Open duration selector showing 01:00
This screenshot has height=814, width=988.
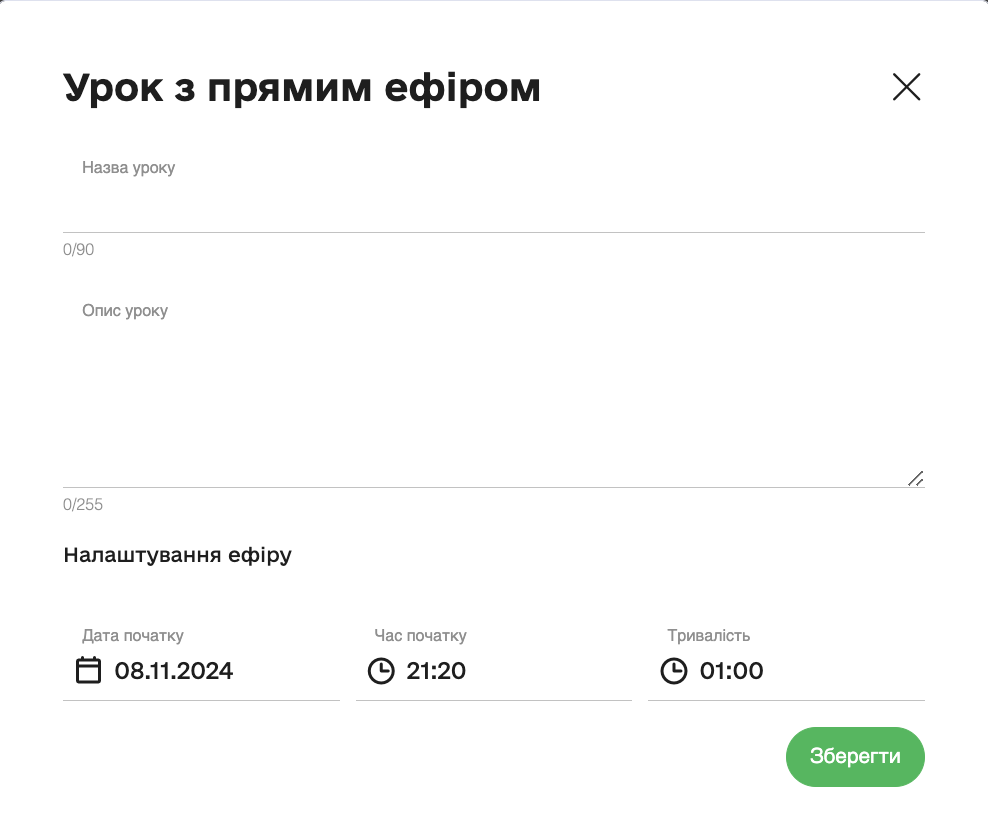(x=731, y=671)
